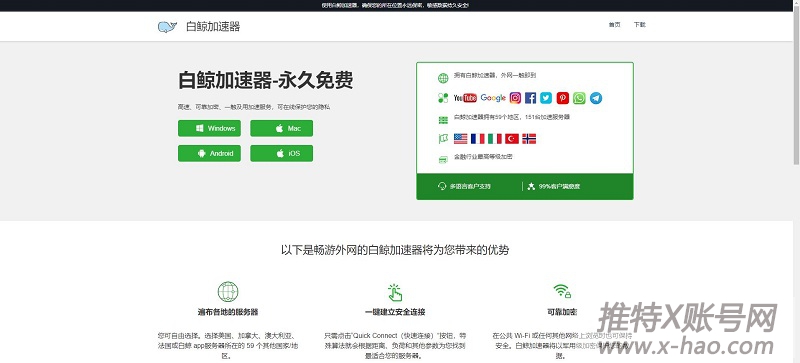Click the Turkey flag
Viewport: 800px width, 363px height.
(512, 138)
